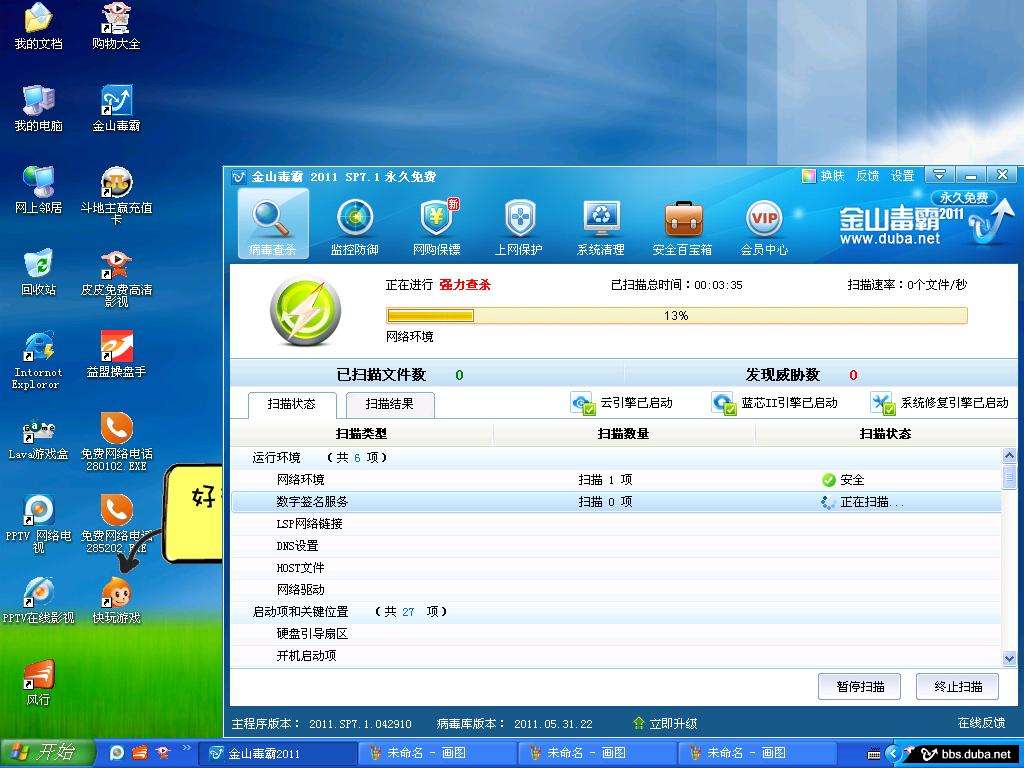This screenshot has height=768, width=1024.
Task: Collapse the 运行环境 scan category
Action: coord(276,457)
